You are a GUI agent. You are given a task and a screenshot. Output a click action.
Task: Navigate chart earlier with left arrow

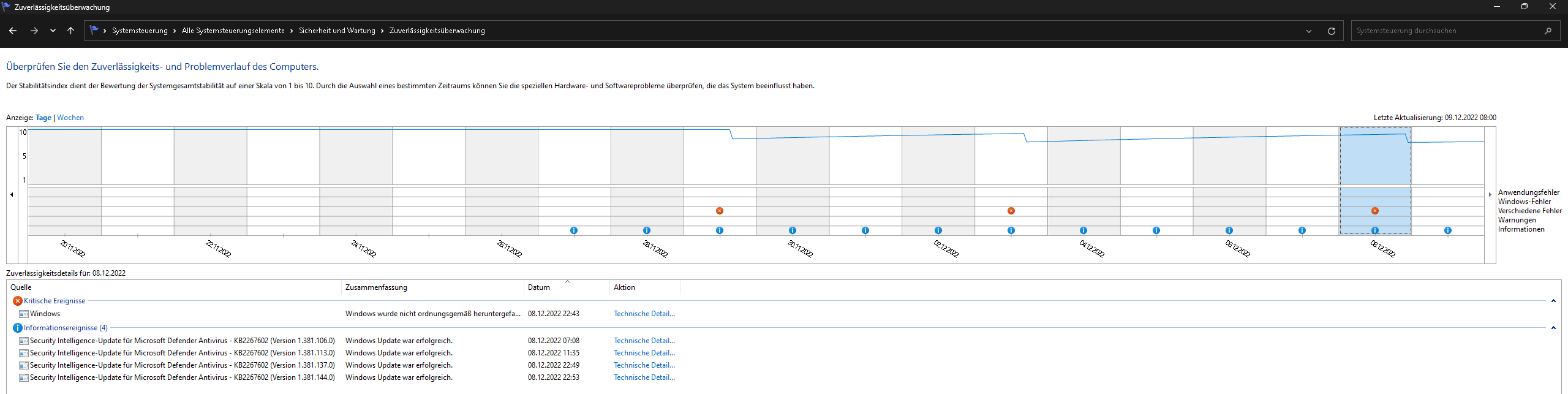[12, 195]
